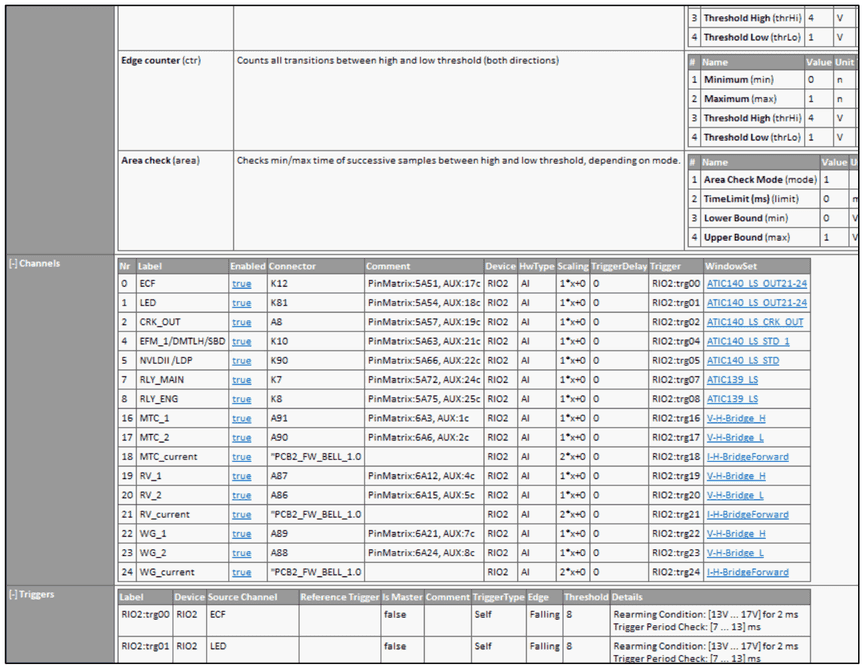Select 'Lower Bound (min)' parameter name
This screenshot has width=864, height=668.
click(746, 218)
